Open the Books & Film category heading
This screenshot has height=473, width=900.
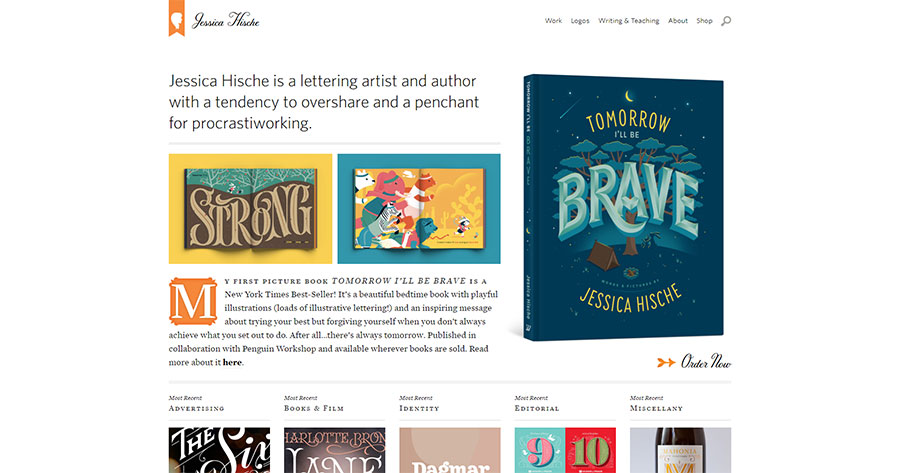[314, 408]
